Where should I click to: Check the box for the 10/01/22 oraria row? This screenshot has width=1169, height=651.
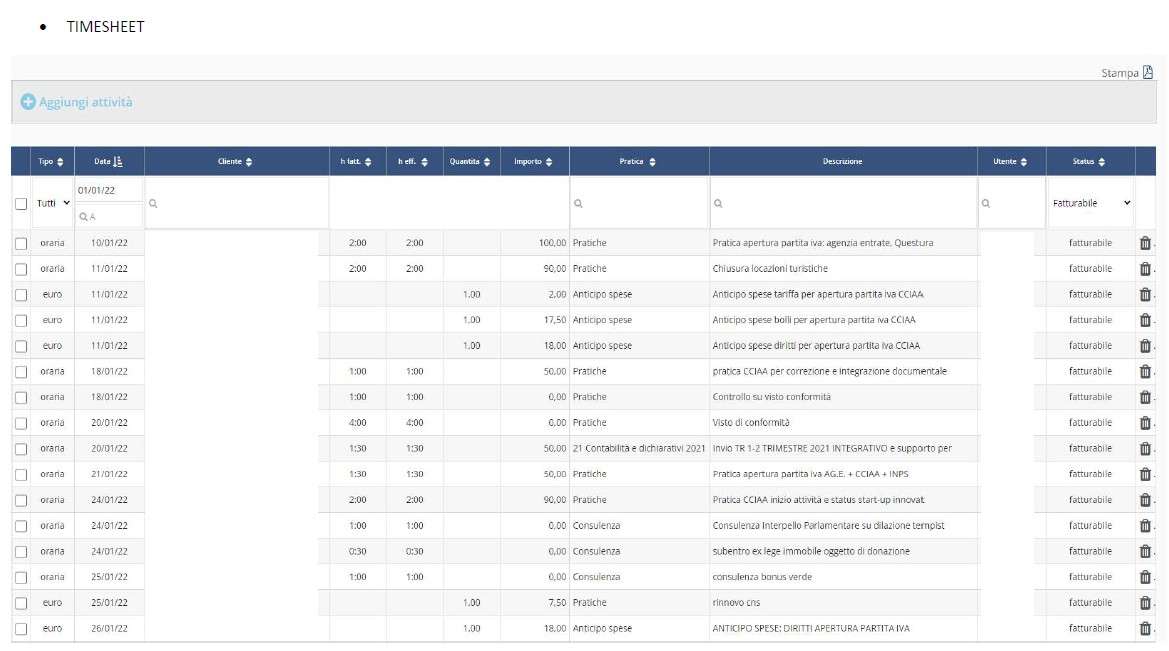[21, 243]
